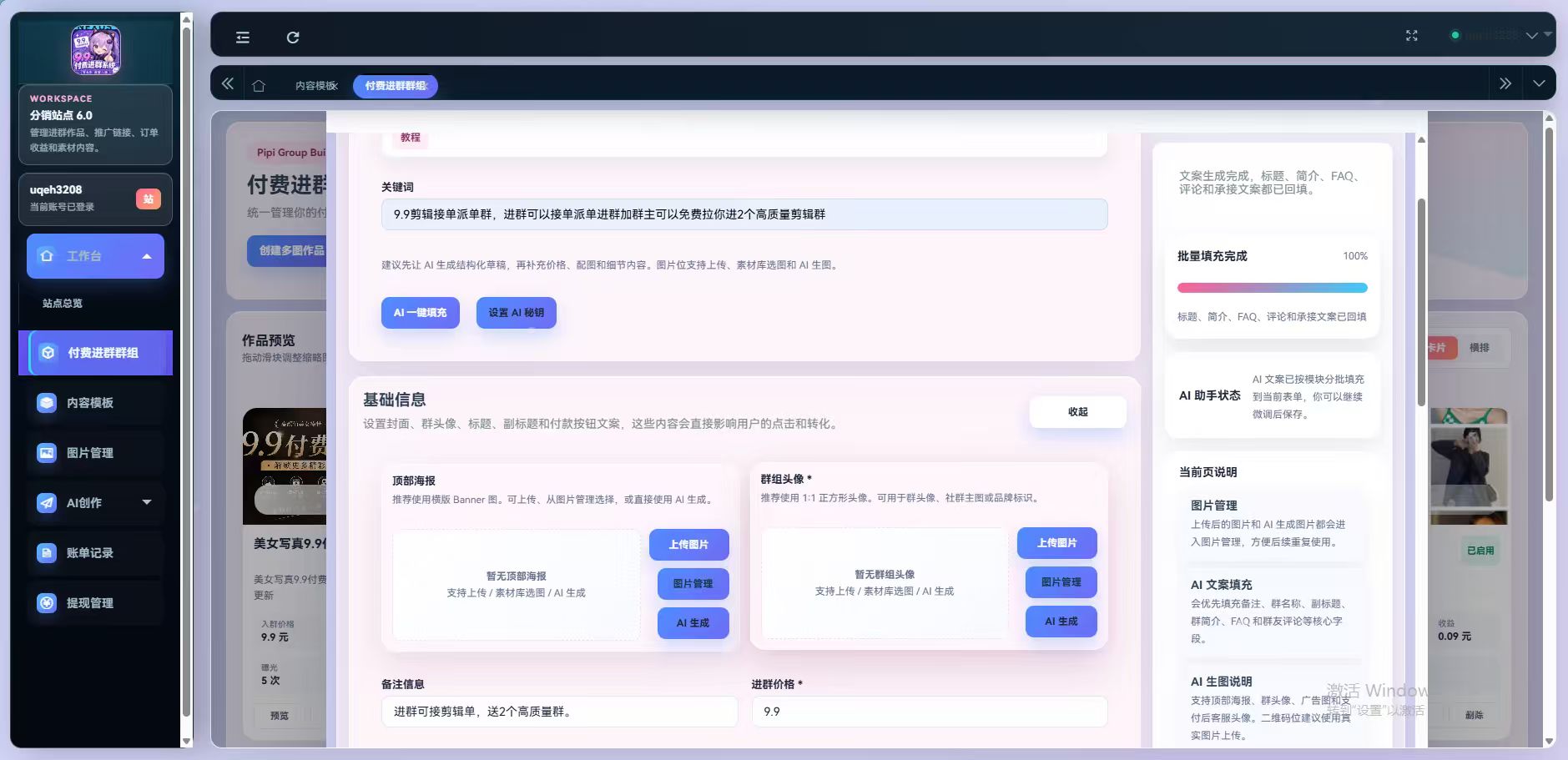Click the 内容模板 sidebar icon
The image size is (1568, 760).
(47, 403)
